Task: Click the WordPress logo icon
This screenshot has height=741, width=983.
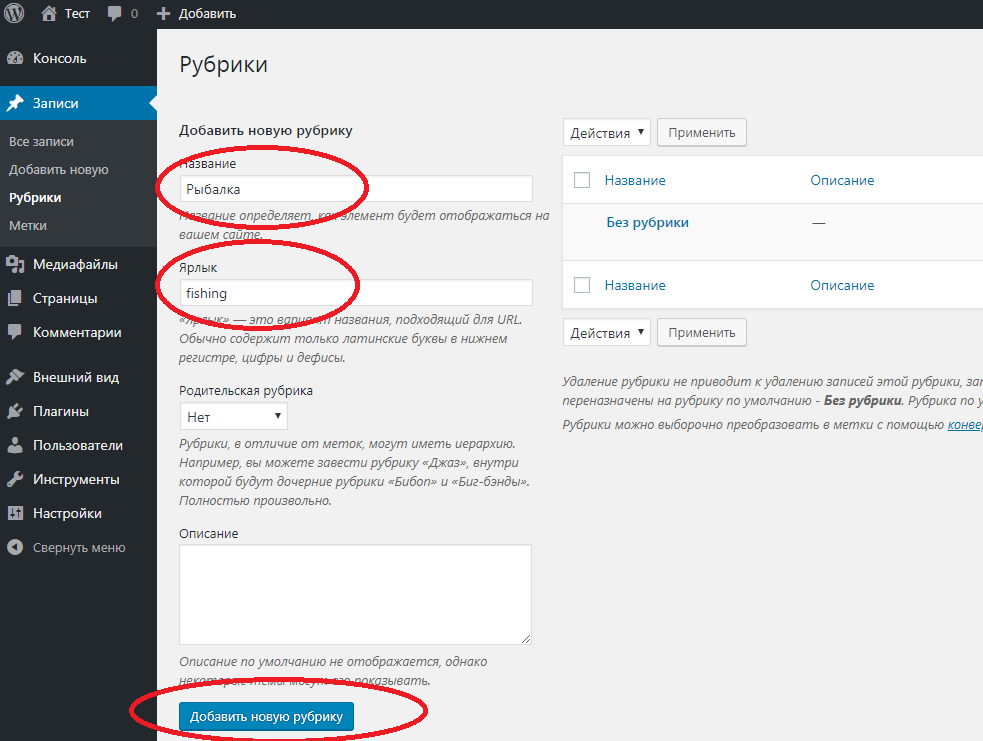Action: [x=14, y=13]
